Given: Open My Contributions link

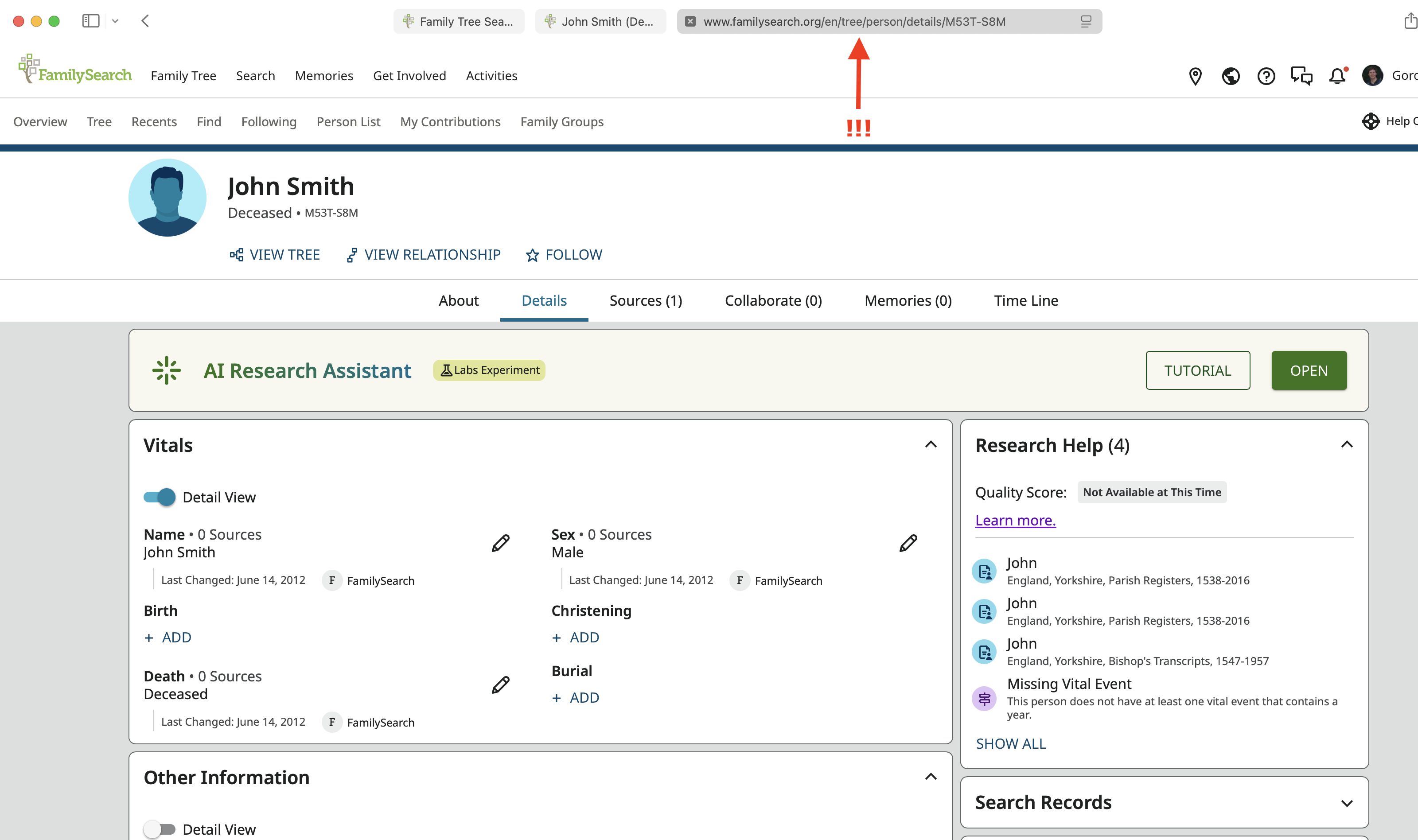Looking at the screenshot, I should tap(450, 122).
